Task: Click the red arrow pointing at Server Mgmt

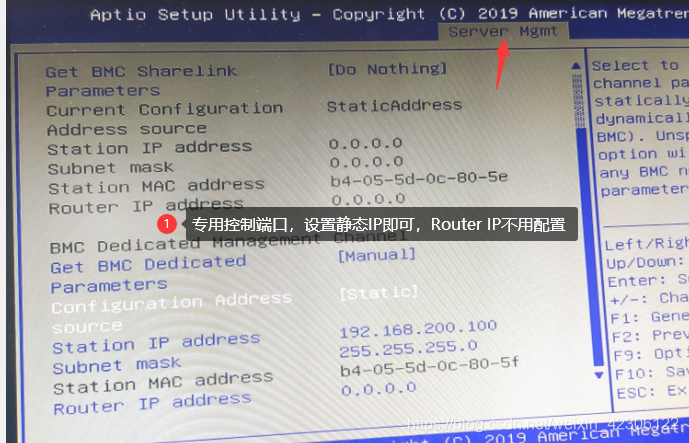Action: pyautogui.click(x=502, y=63)
